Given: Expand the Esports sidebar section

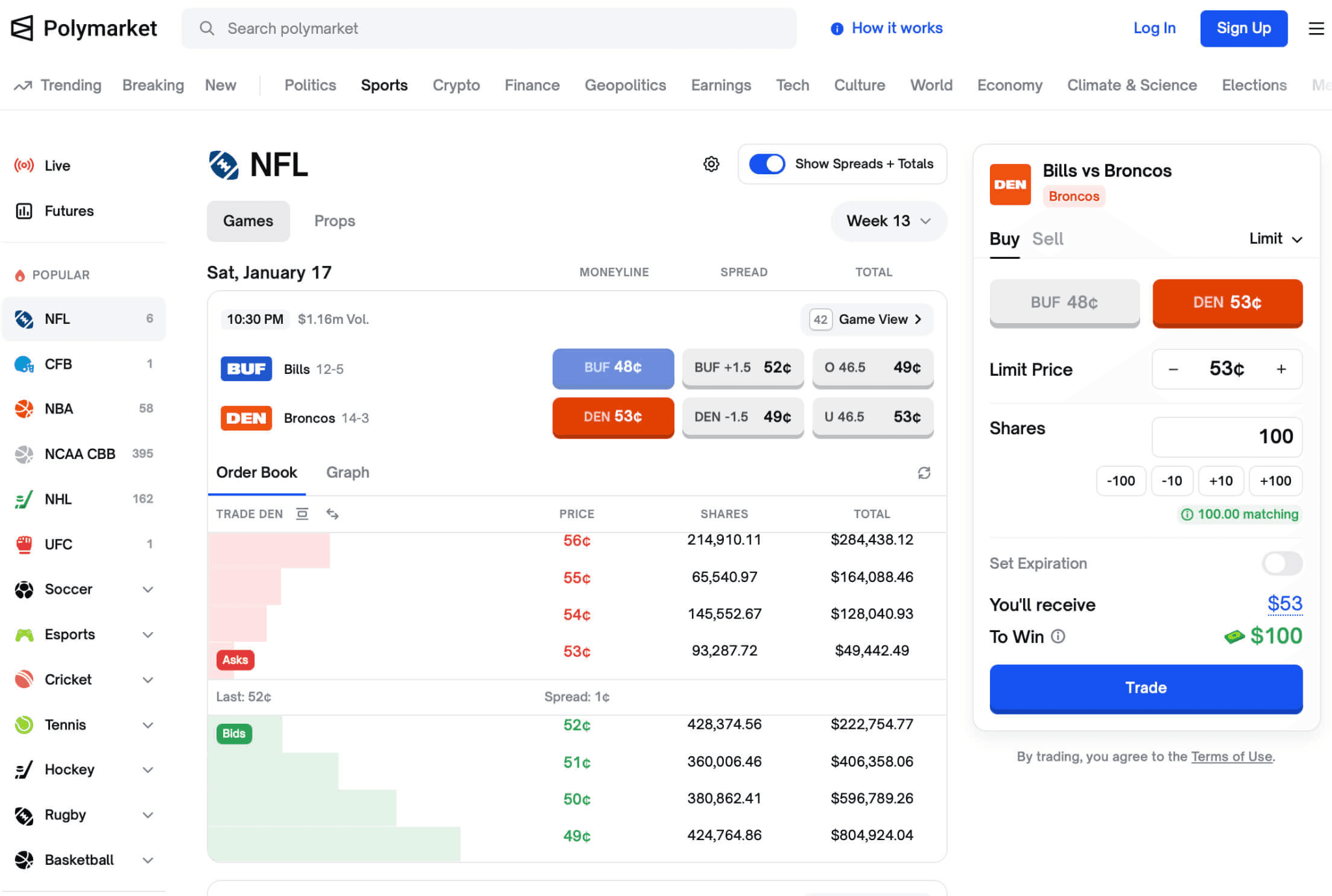Looking at the screenshot, I should pos(148,635).
